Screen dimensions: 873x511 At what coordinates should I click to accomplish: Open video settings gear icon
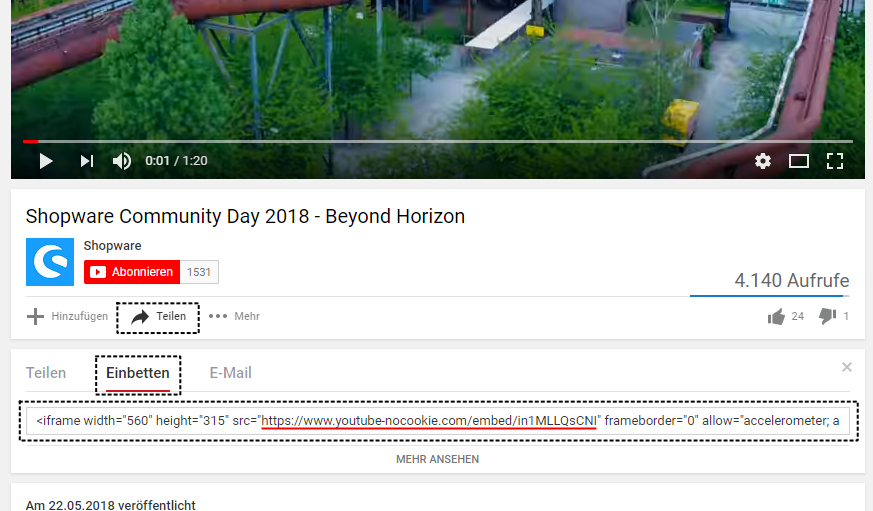click(x=763, y=161)
